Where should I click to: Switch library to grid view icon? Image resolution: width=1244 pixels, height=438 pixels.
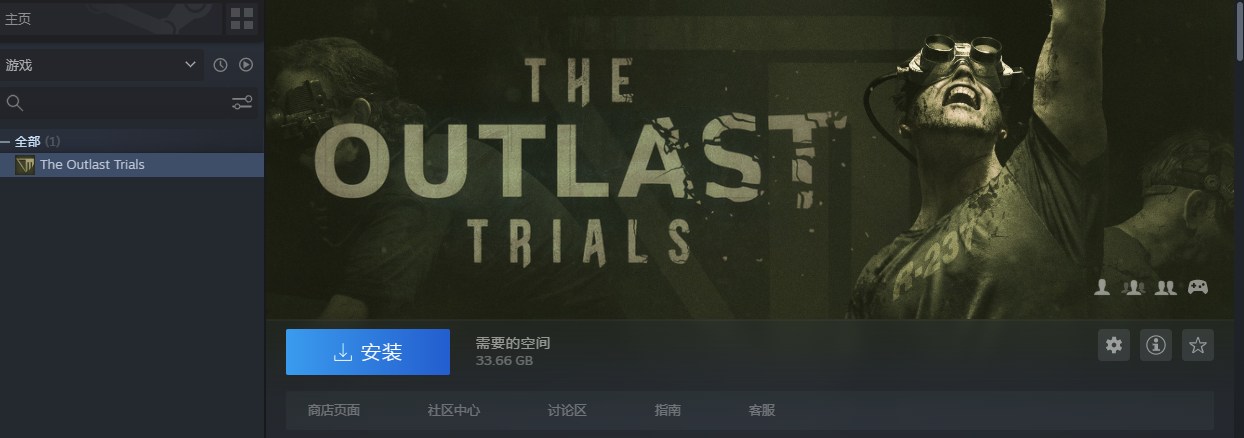[242, 18]
